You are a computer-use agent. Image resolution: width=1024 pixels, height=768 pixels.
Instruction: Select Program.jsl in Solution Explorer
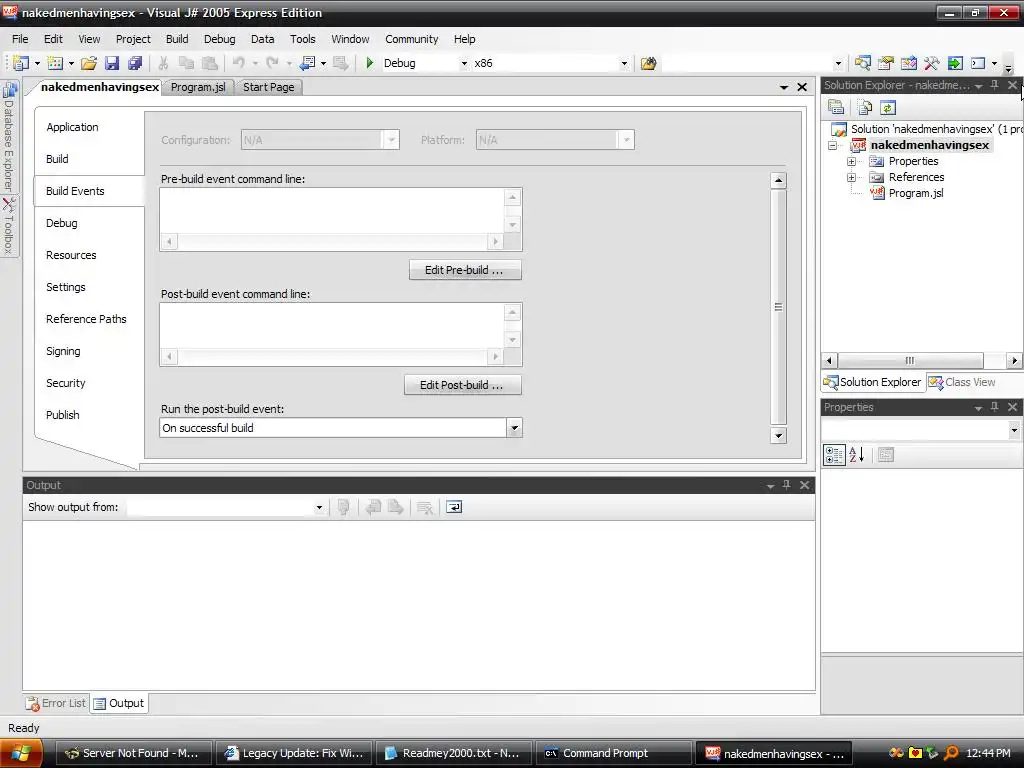[916, 193]
